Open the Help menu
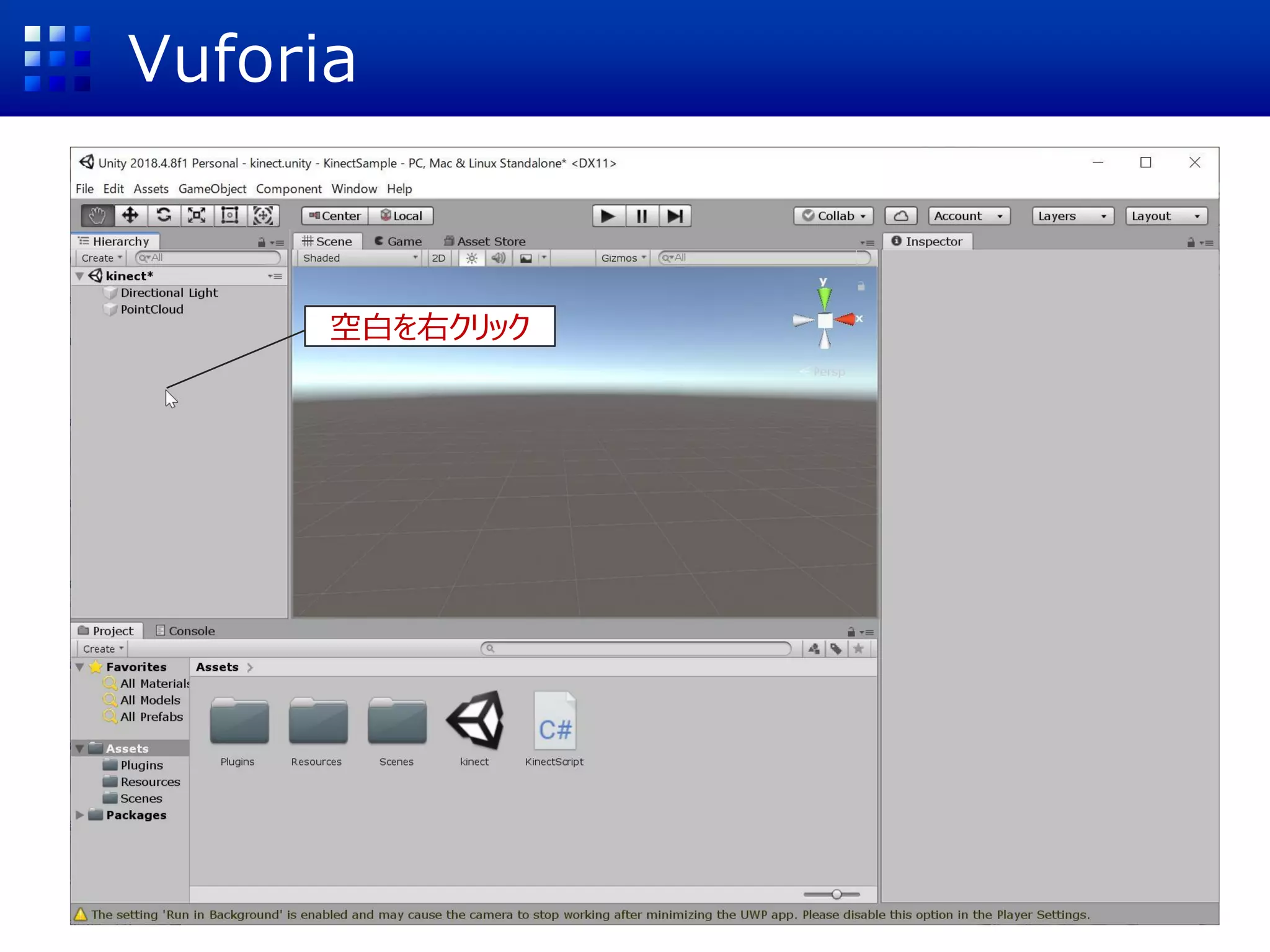Screen dimensions: 1270x952 click(399, 188)
